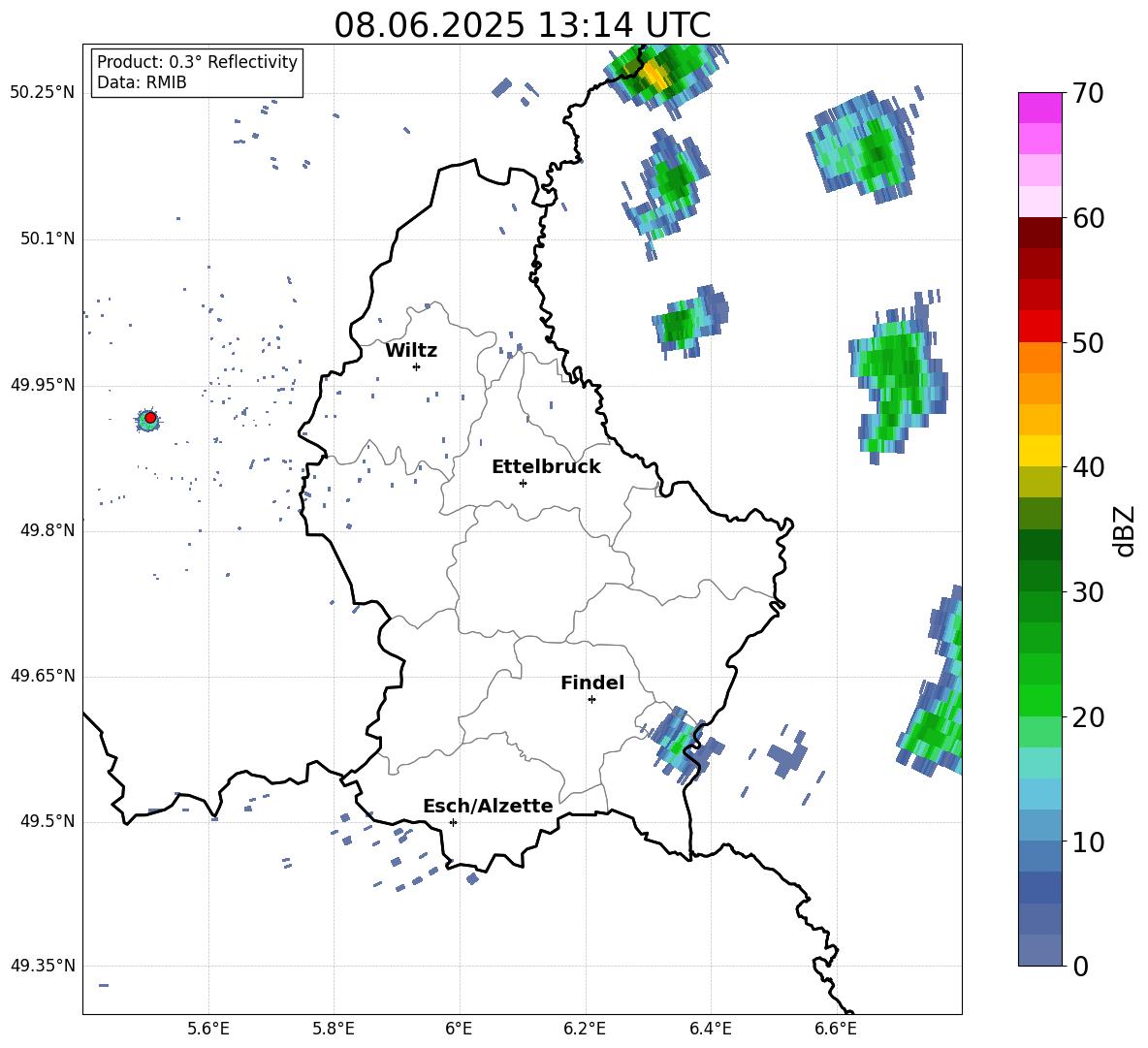
Task: Click the 6.6°E longitude label
Action: tap(836, 1030)
